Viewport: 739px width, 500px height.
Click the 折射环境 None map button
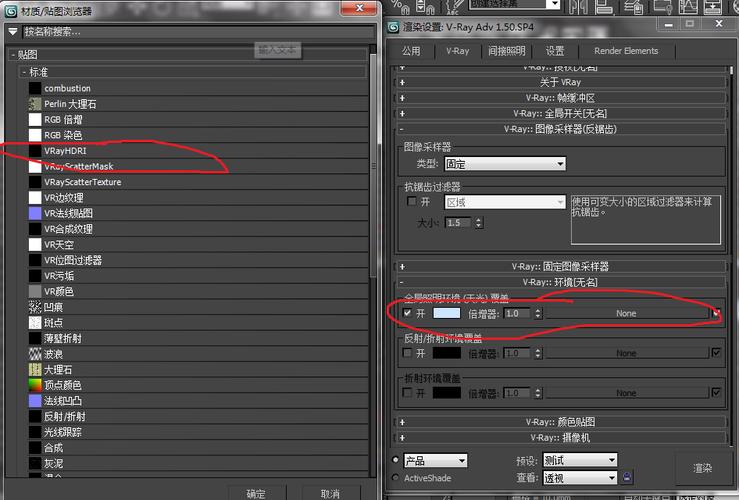626,393
